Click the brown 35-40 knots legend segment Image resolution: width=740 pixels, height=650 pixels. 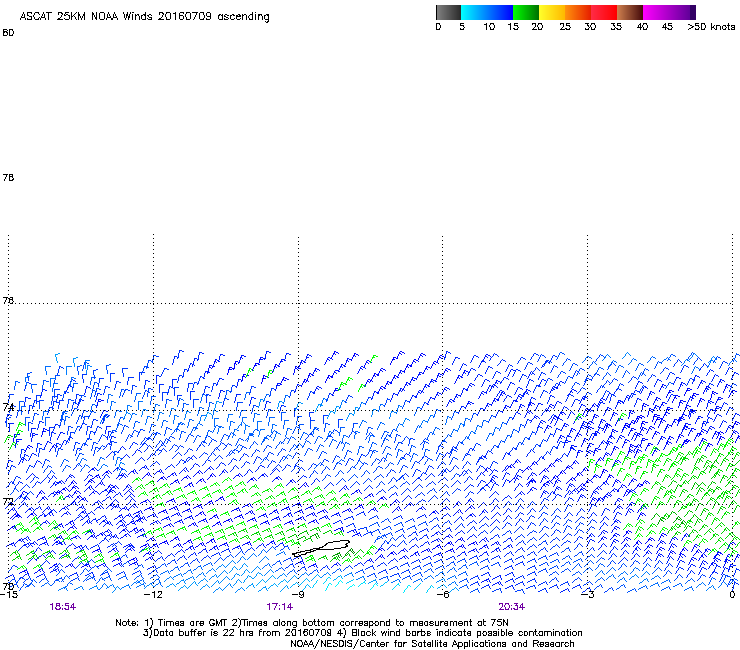click(x=630, y=12)
